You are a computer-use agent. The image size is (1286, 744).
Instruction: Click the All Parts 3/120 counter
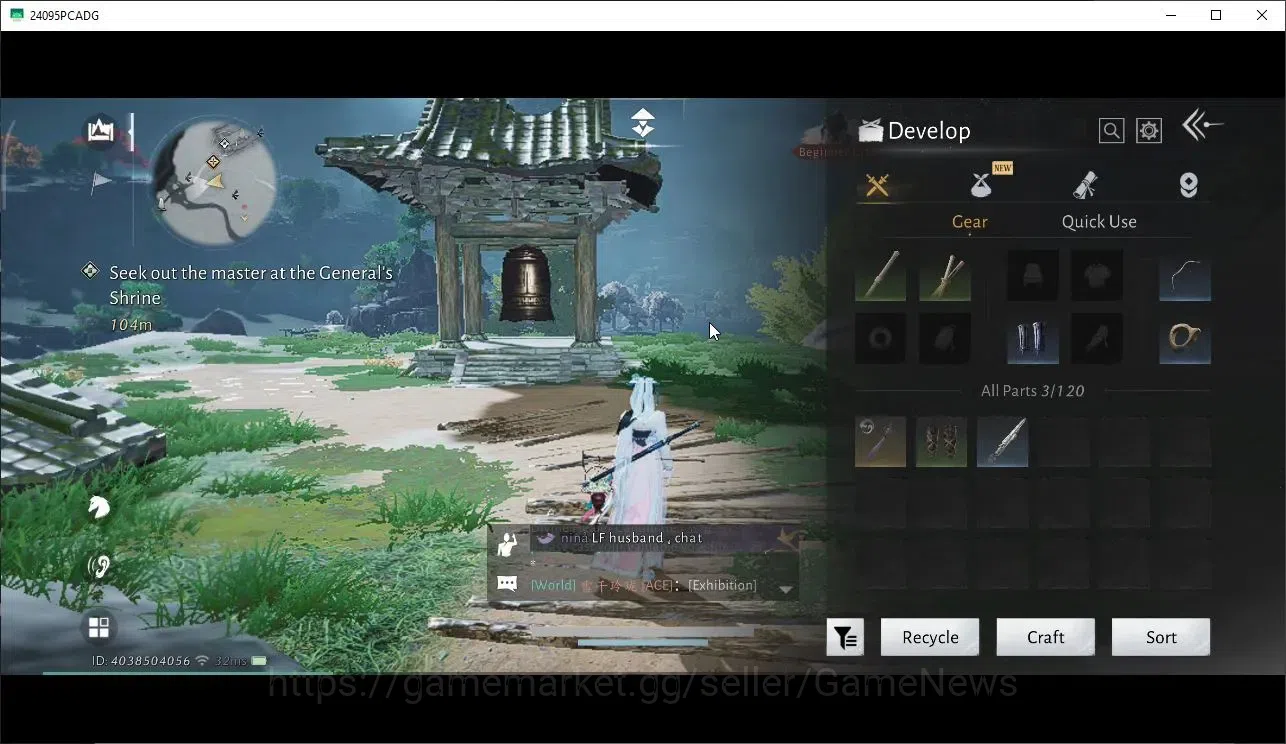click(1032, 391)
